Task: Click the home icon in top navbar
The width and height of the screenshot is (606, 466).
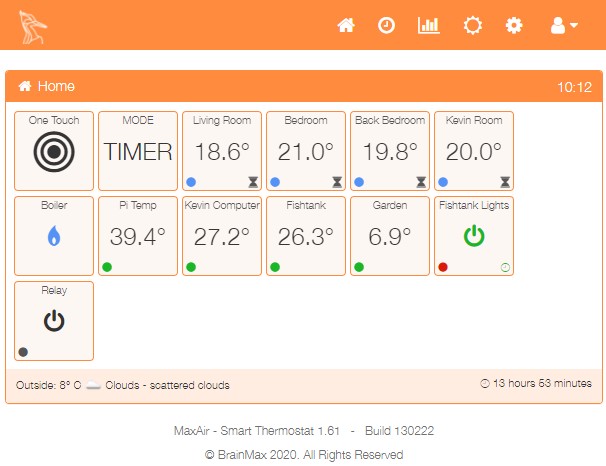Action: 346,25
